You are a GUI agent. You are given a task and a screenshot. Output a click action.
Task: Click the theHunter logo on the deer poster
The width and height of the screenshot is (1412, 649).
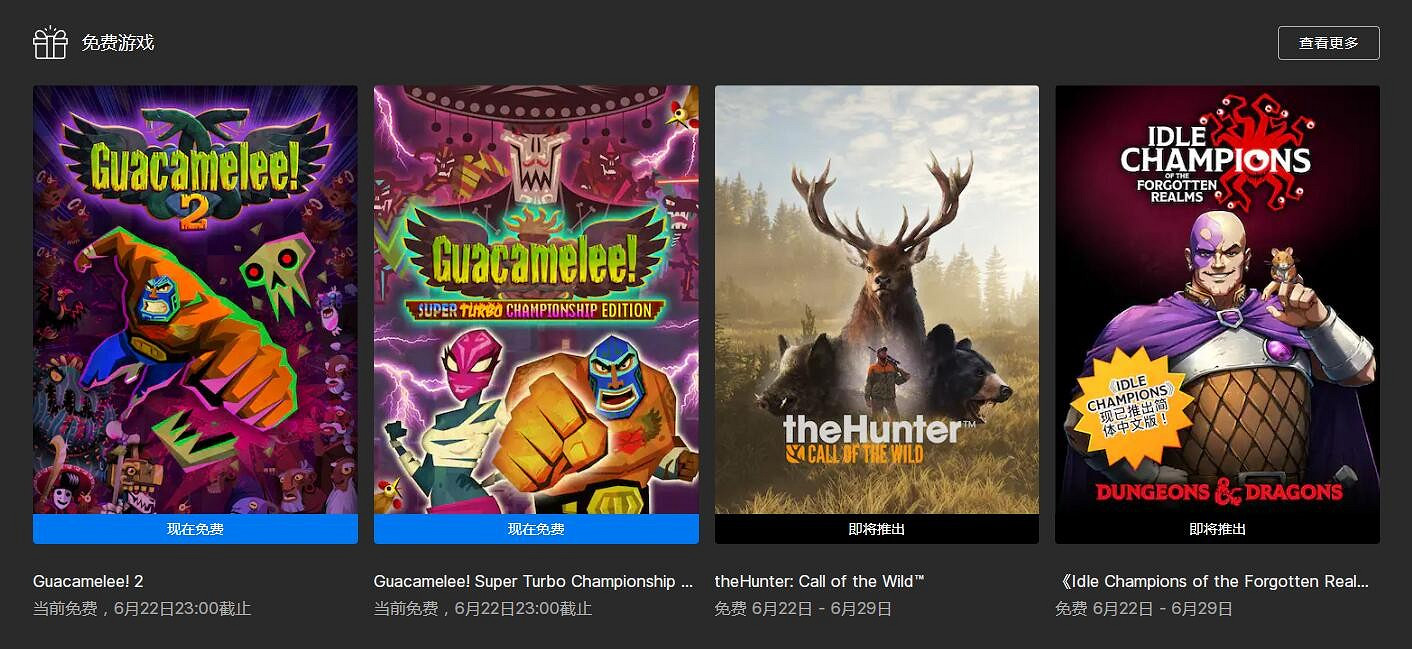pyautogui.click(x=871, y=439)
